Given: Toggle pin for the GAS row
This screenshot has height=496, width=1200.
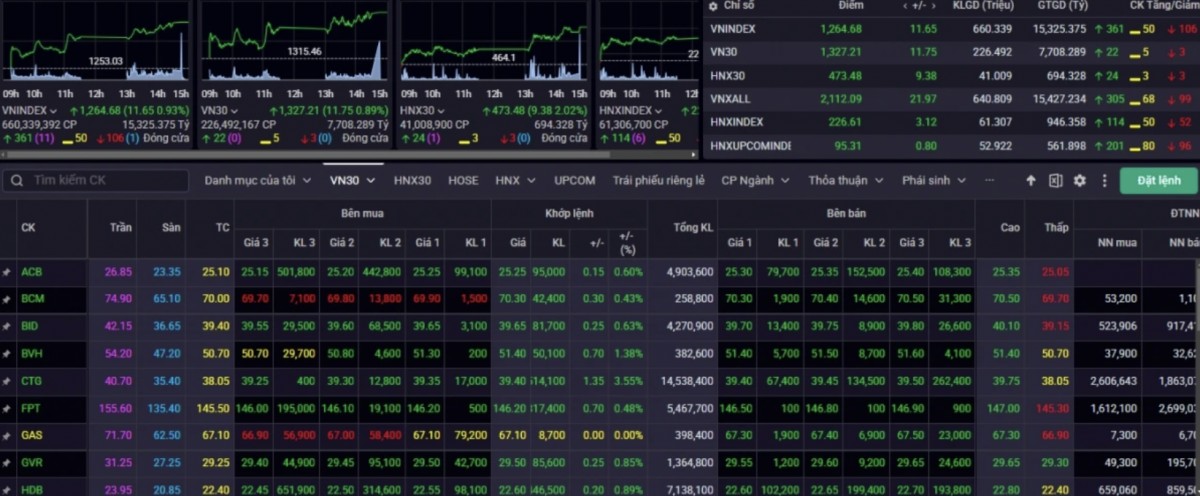Looking at the screenshot, I should 7,436.
